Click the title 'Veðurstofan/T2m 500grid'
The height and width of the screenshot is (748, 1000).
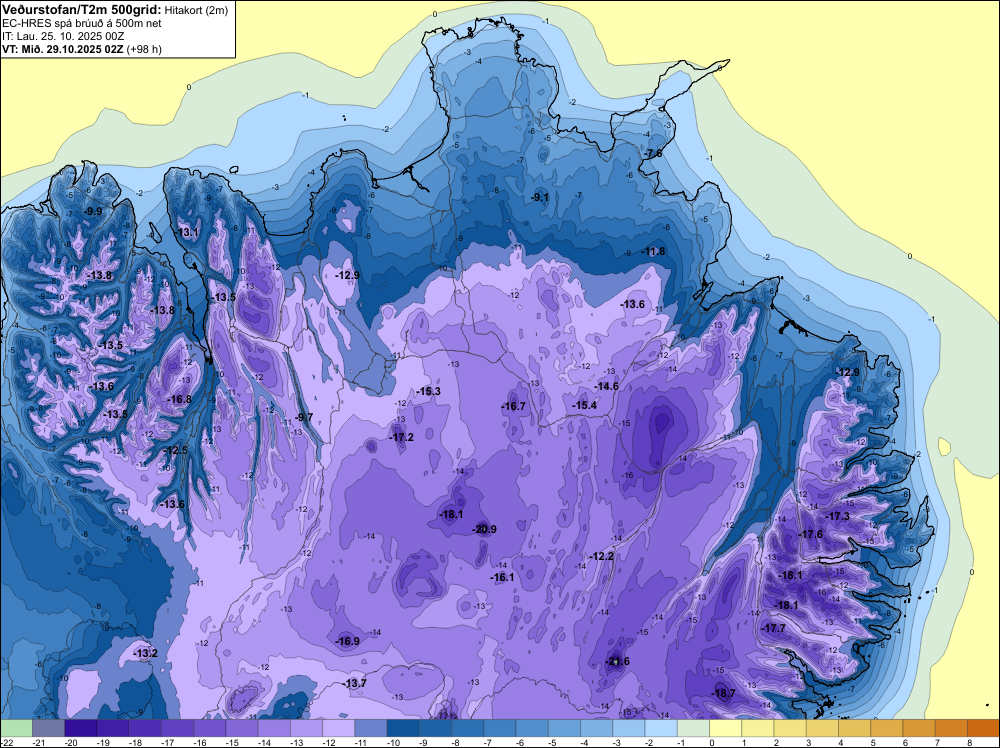81,10
